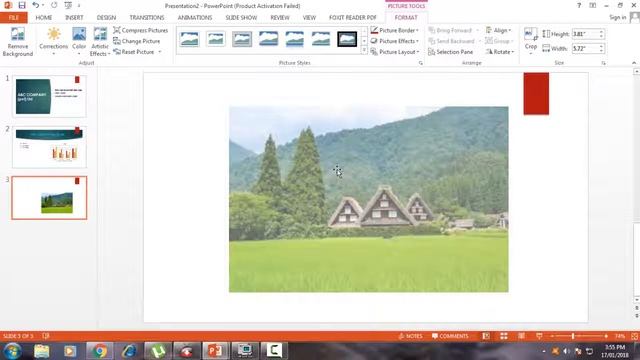Image resolution: width=640 pixels, height=360 pixels.
Task: Toggle the COMMENTS pane
Action: 450,336
